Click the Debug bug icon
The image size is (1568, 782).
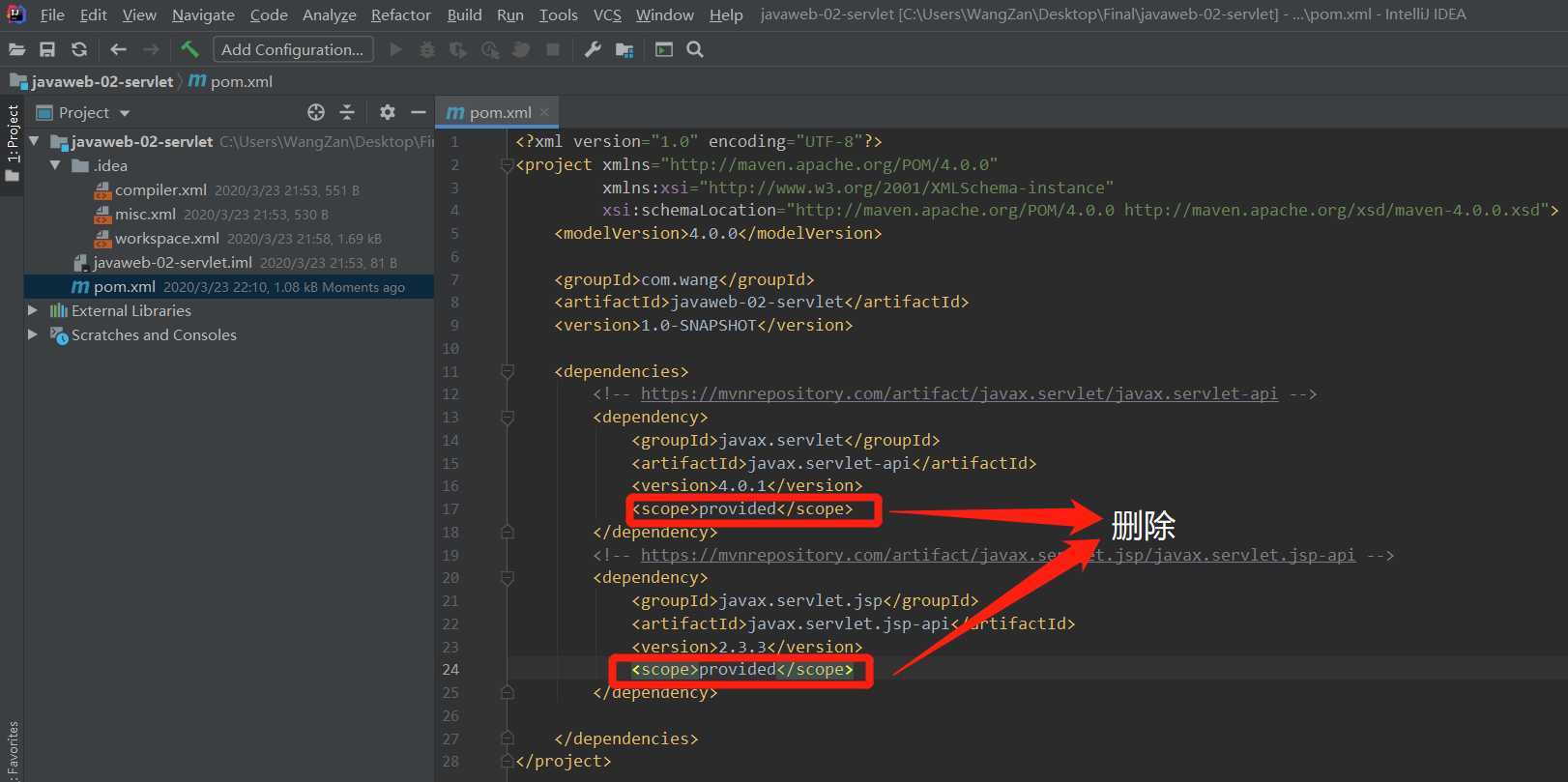pos(426,49)
